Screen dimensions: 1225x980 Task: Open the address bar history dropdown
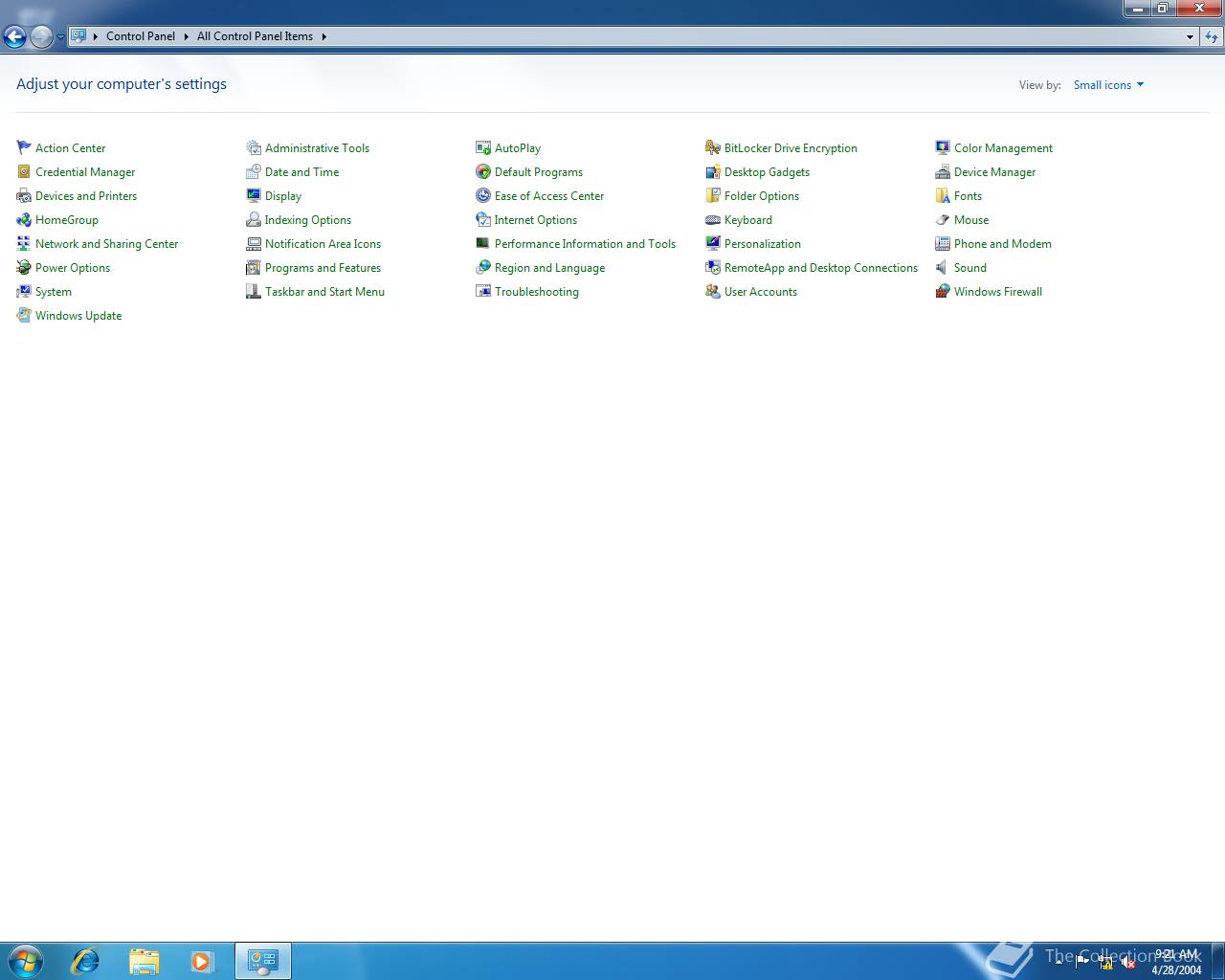tap(1190, 36)
